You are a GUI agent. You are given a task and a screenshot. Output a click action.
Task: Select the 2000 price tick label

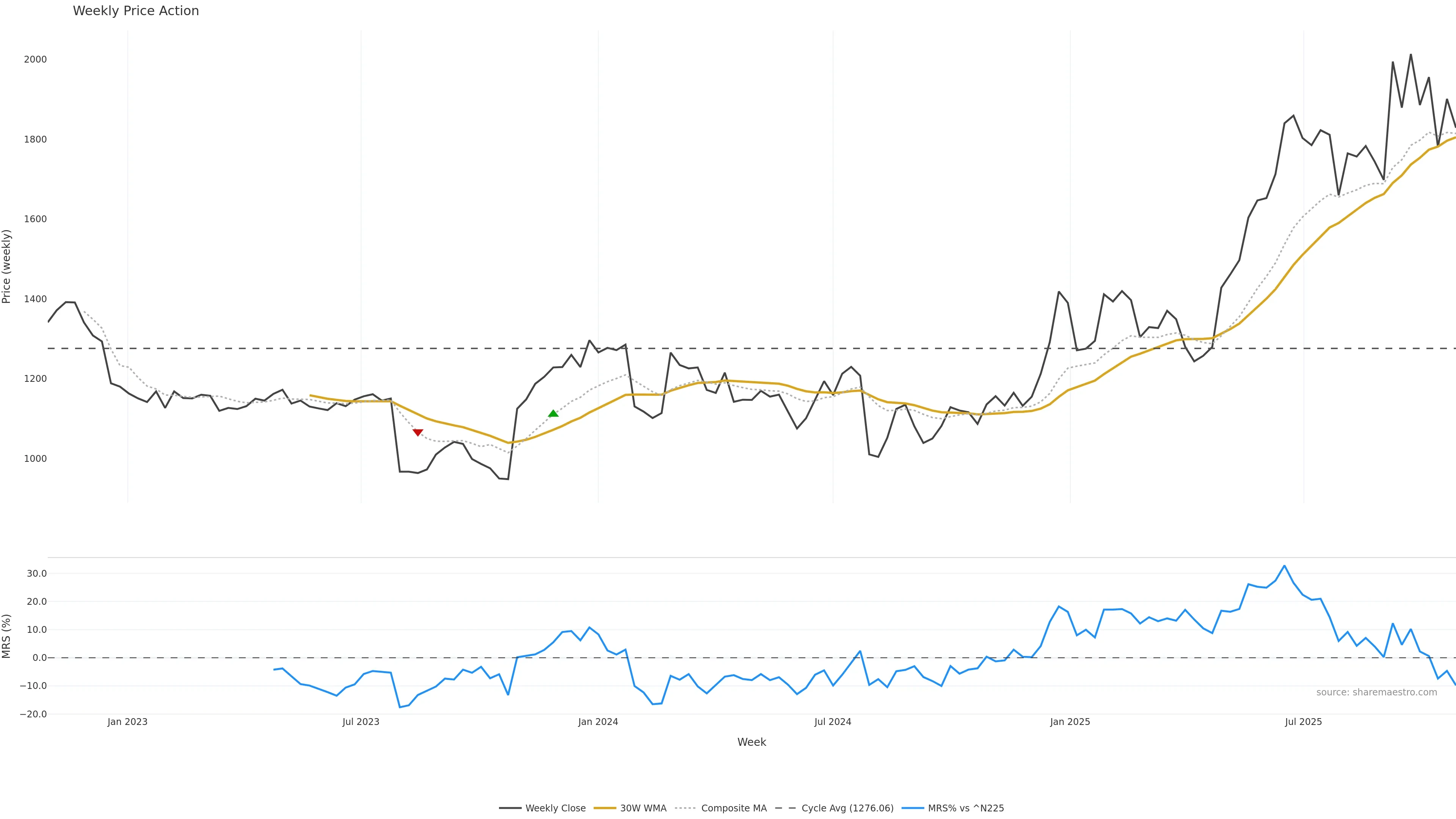[x=35, y=60]
